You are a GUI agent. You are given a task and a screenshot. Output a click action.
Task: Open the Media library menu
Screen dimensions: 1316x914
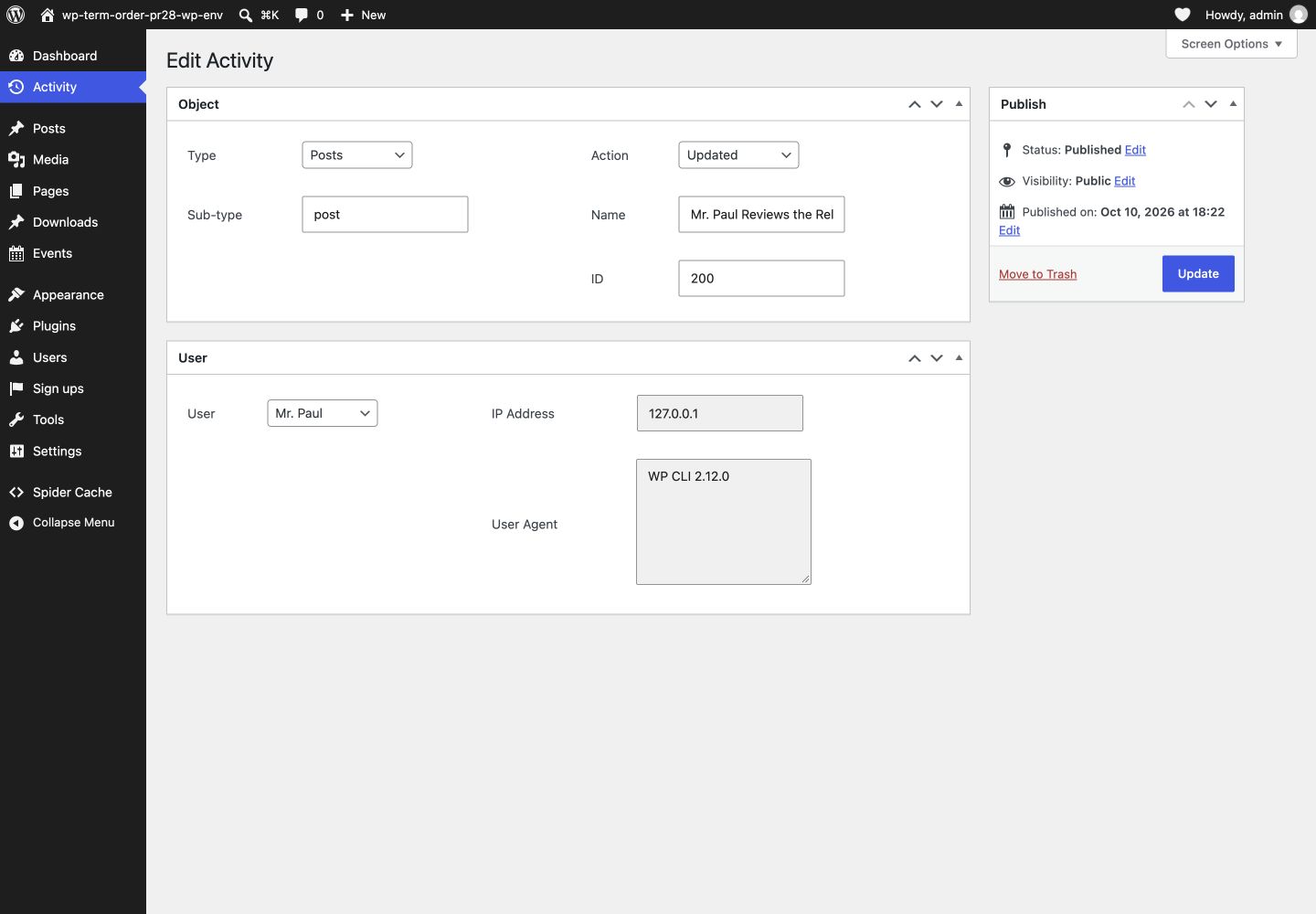tap(73, 159)
